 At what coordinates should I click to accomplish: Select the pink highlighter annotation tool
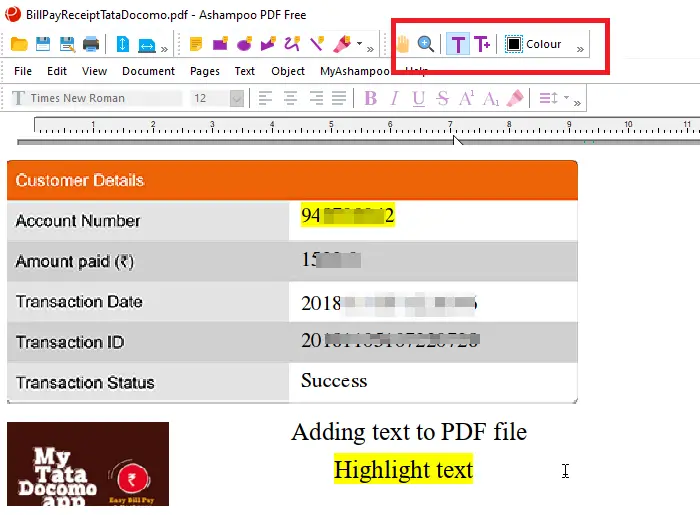pos(342,44)
